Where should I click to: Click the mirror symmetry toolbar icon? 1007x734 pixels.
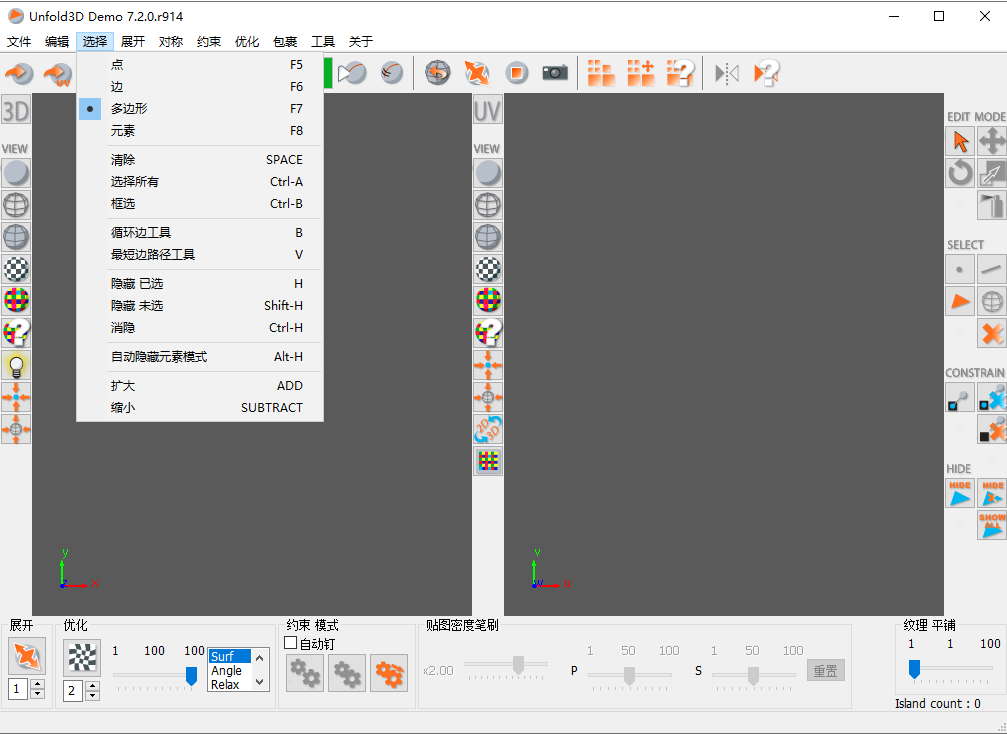pyautogui.click(x=727, y=73)
